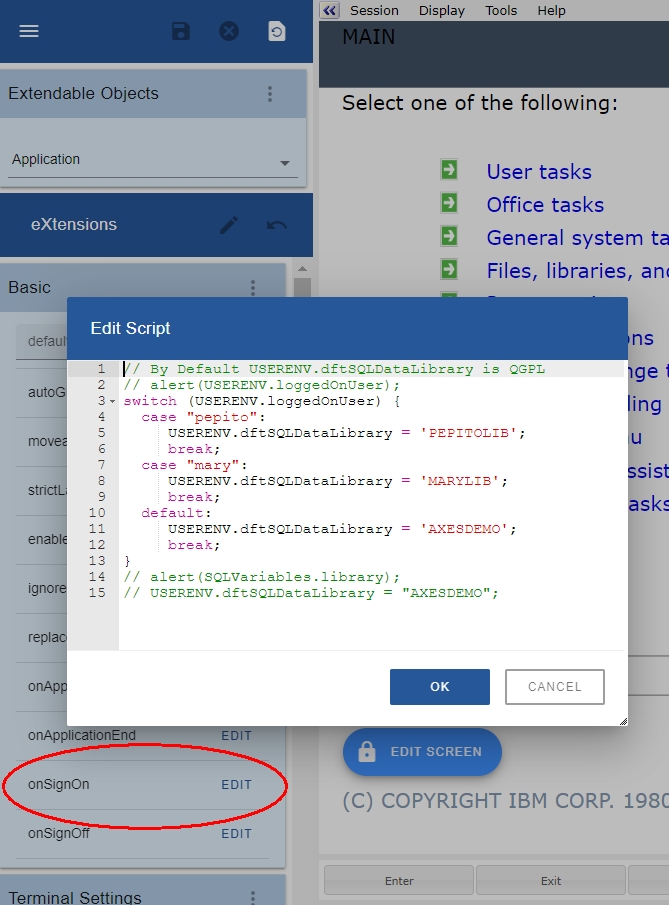Open Basic section three-dot menu
This screenshot has width=669, height=905.
(x=253, y=288)
